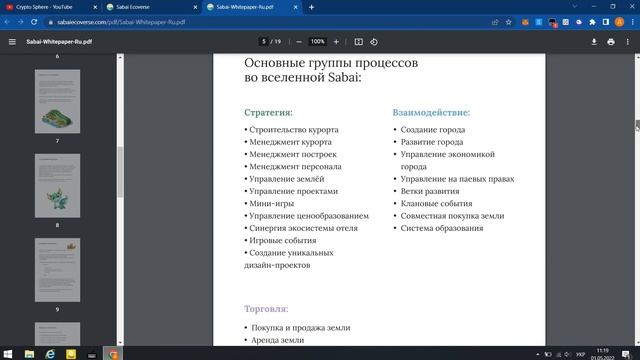Open the PDF viewer more actions menu
Screen dimensions: 640x360
point(627,42)
